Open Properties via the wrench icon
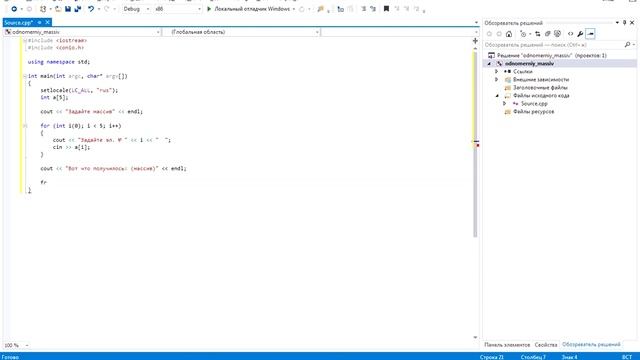This screenshot has width=640, height=360. point(580,34)
